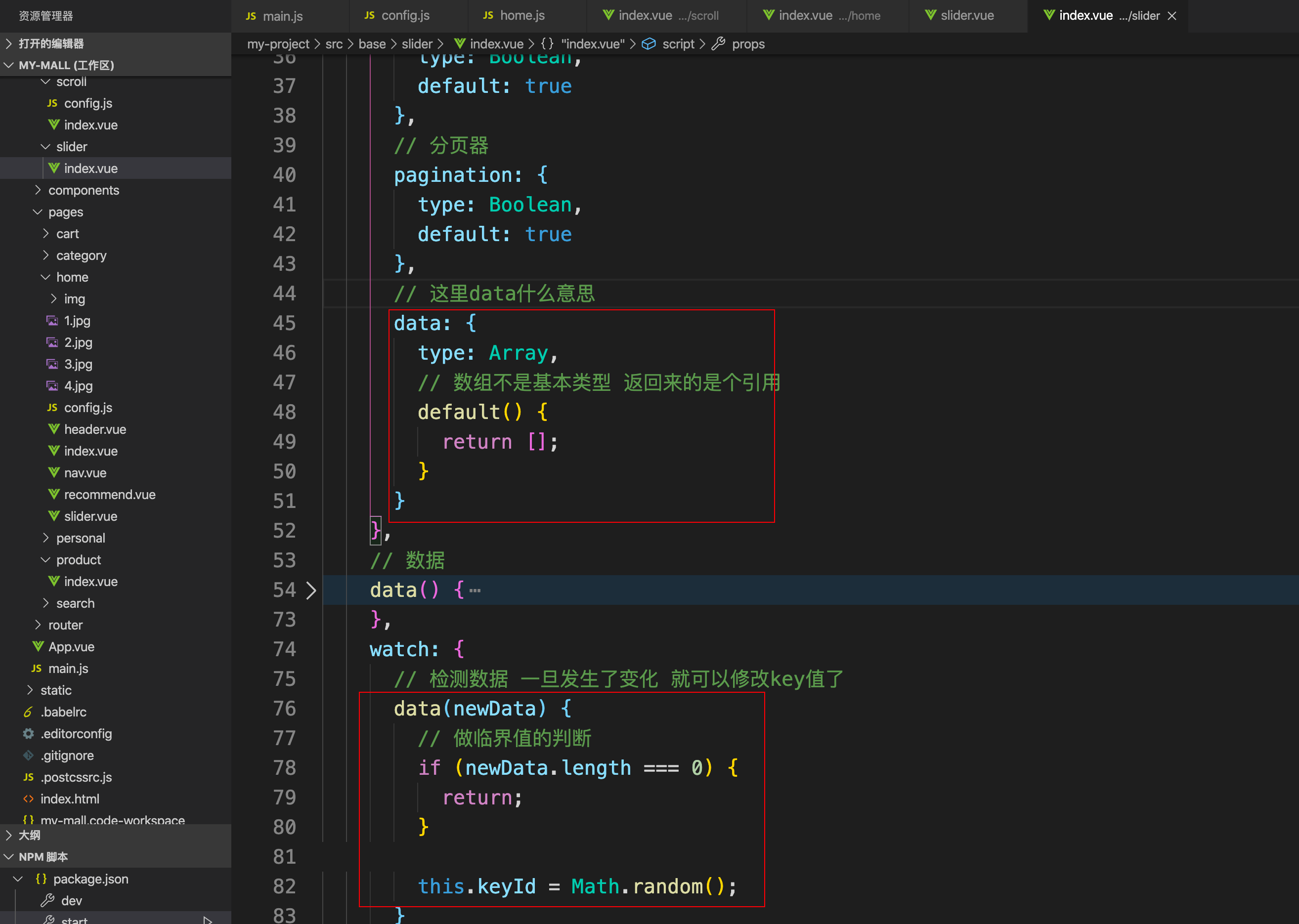Click my-project in the breadcrumb
The image size is (1299, 924).
click(278, 44)
